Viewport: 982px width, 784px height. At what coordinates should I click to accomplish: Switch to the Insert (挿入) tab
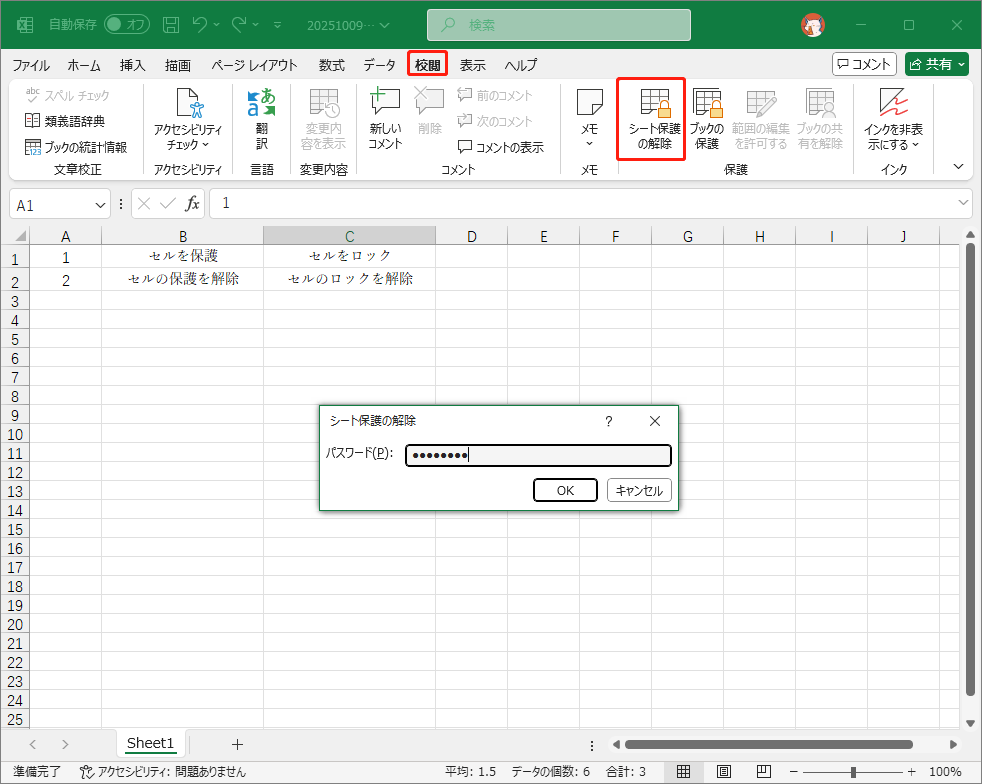click(133, 65)
